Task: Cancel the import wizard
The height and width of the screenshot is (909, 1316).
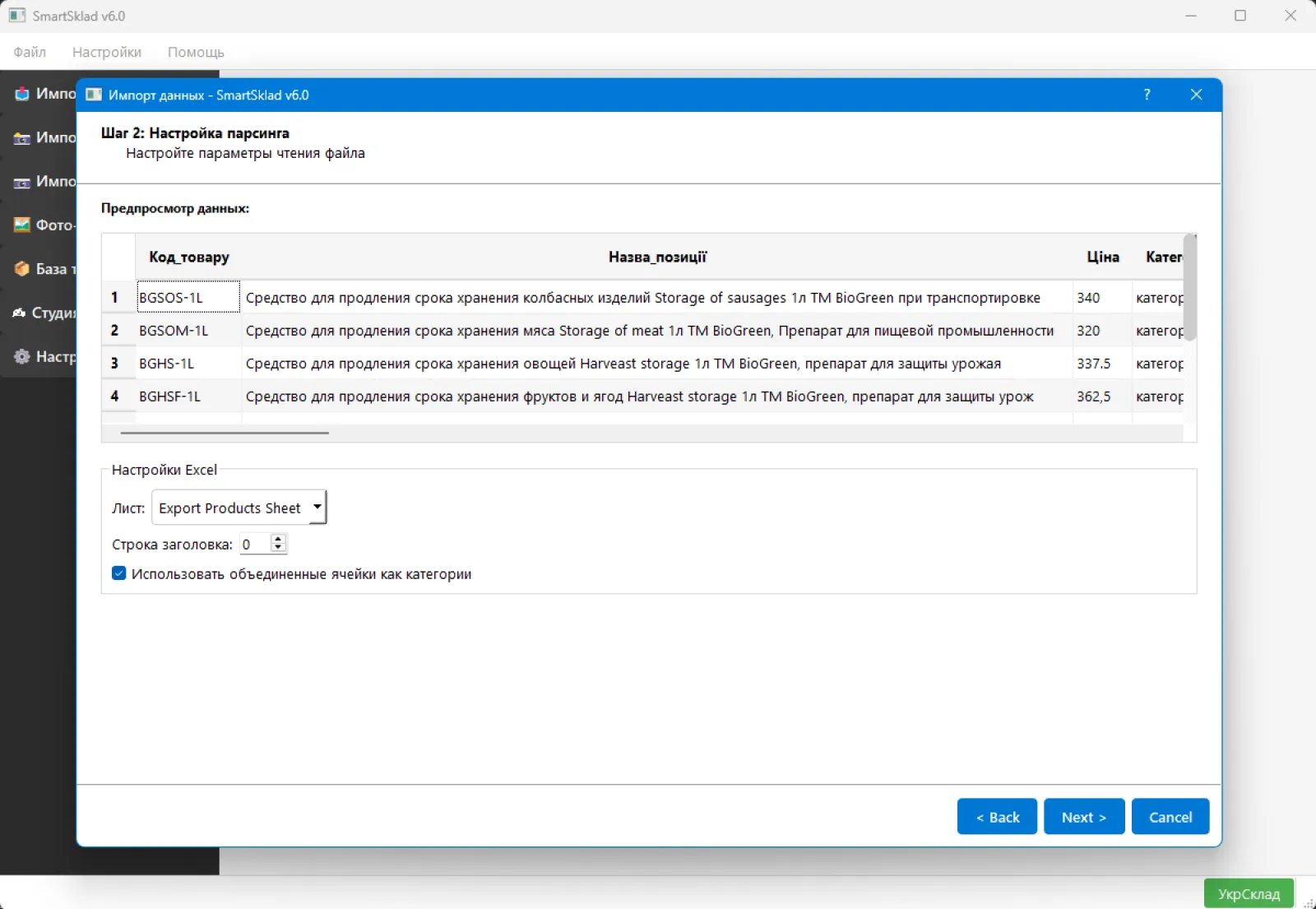Action: 1170,817
